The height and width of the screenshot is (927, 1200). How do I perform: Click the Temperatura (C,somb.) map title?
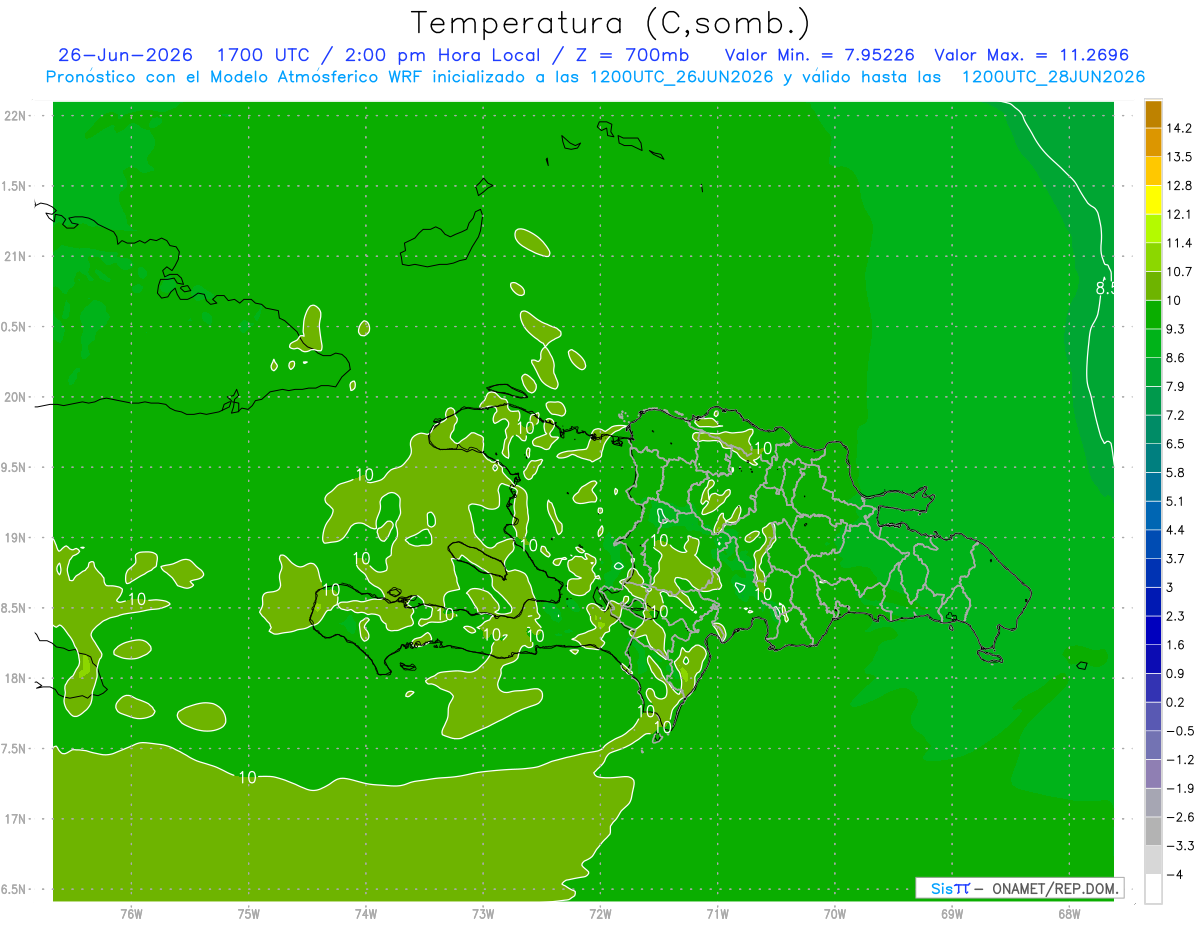click(x=611, y=22)
